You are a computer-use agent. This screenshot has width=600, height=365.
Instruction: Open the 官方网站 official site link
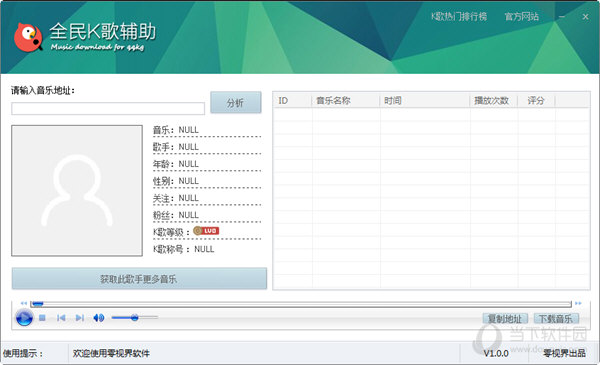[522, 16]
